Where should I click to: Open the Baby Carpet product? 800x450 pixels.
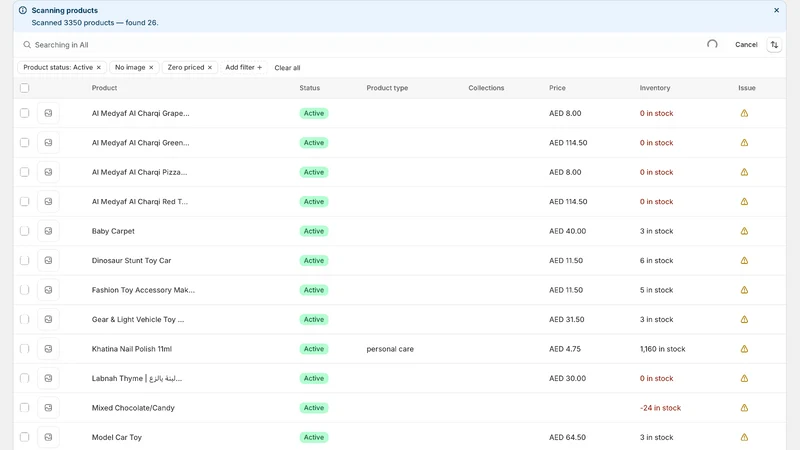pos(113,231)
